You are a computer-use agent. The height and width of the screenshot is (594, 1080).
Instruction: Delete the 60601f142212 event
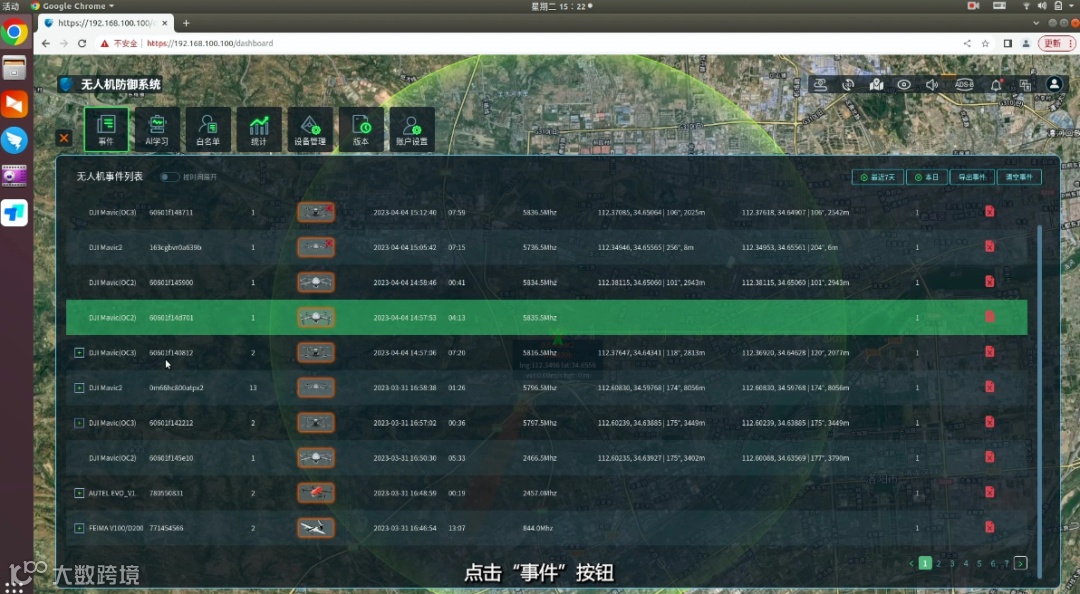990,422
